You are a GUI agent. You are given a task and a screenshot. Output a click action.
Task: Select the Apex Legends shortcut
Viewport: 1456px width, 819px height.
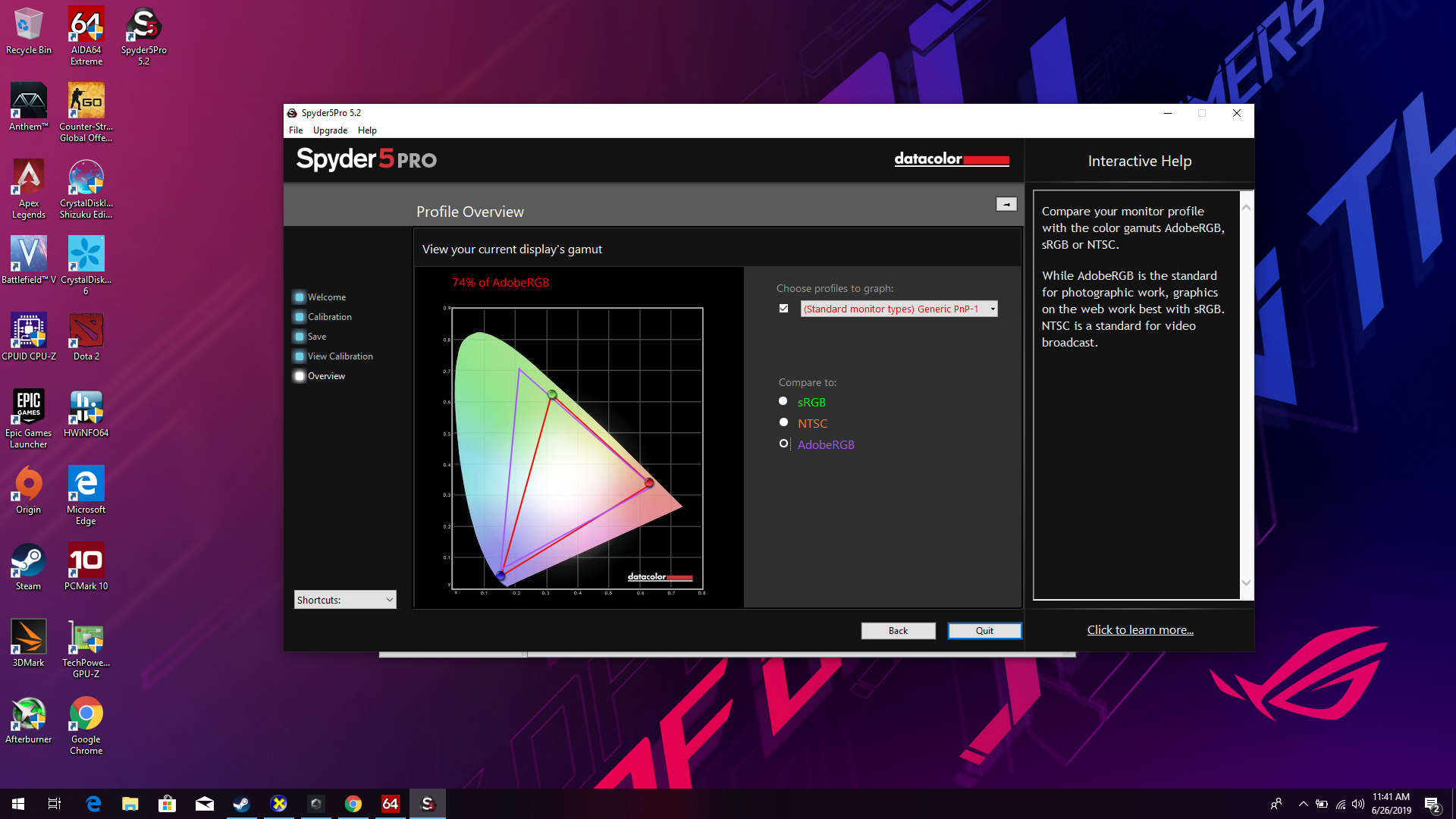pos(29,189)
